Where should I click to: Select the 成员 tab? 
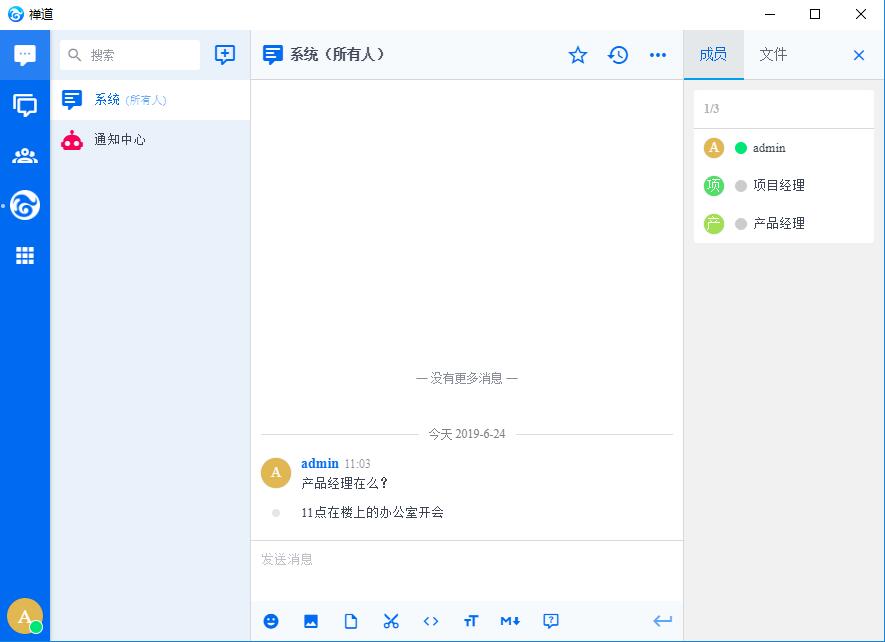tap(713, 55)
